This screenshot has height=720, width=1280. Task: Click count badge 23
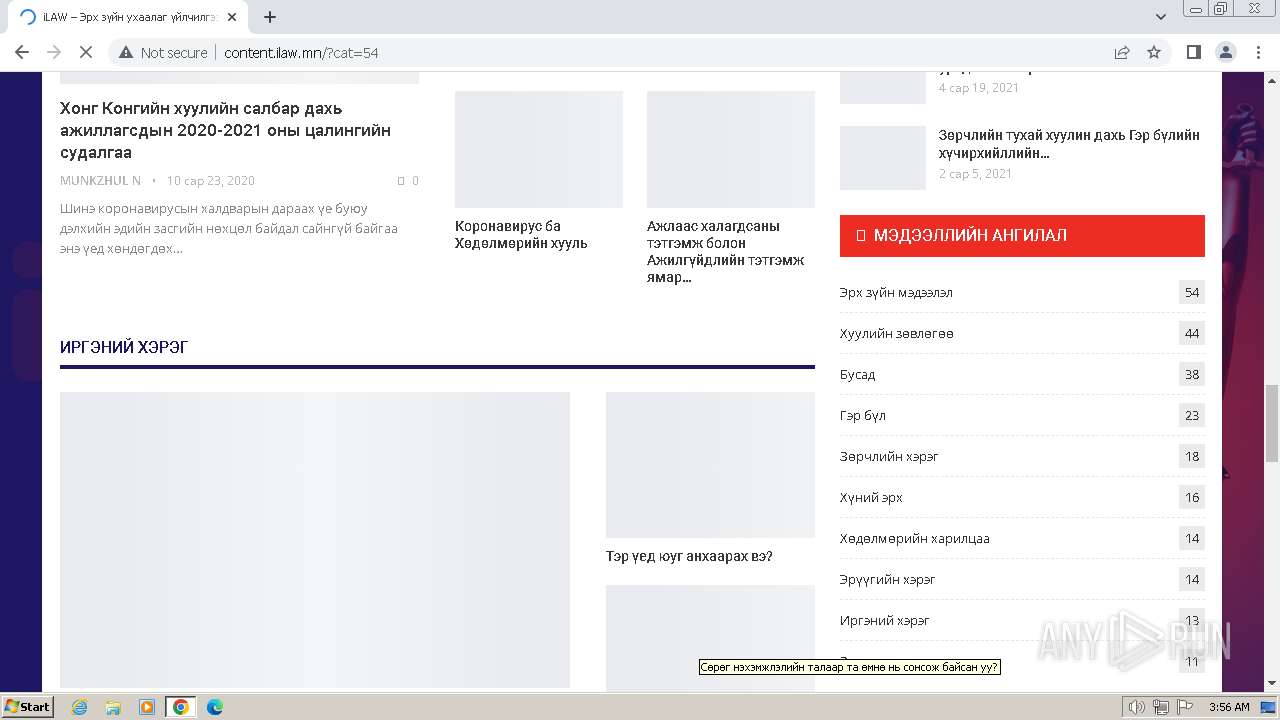coord(1192,416)
